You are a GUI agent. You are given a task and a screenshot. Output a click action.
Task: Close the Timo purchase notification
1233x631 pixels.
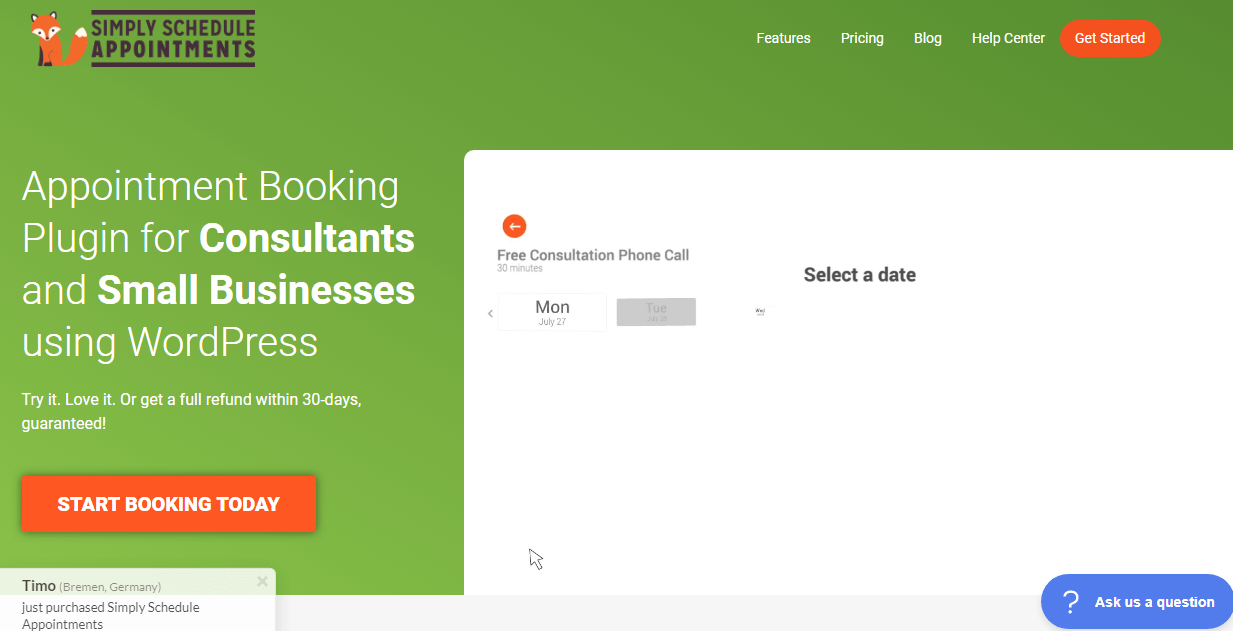point(262,581)
